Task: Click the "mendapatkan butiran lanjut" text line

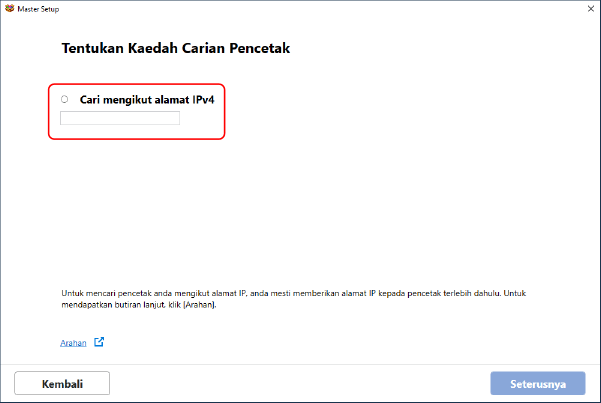Action: click(x=138, y=305)
